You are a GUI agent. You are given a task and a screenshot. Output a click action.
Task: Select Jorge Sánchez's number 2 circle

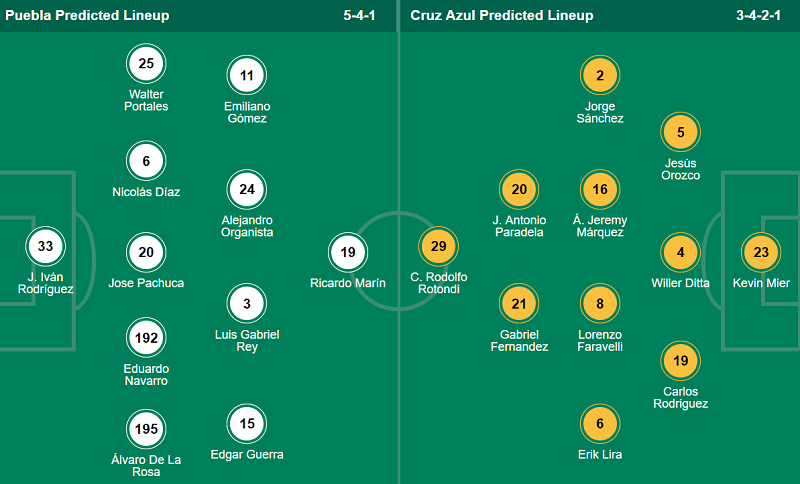point(600,75)
